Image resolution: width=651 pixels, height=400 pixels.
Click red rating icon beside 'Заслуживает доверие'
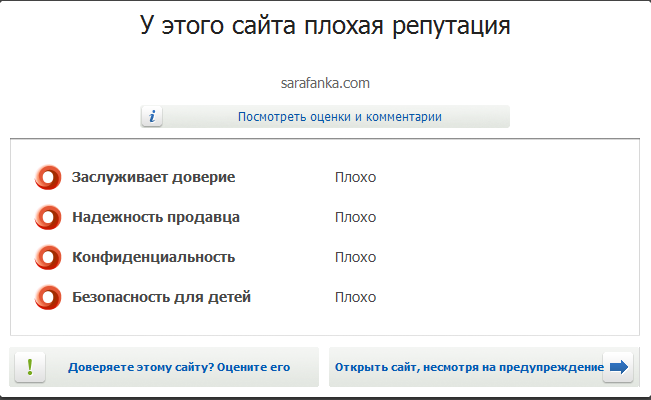48,177
